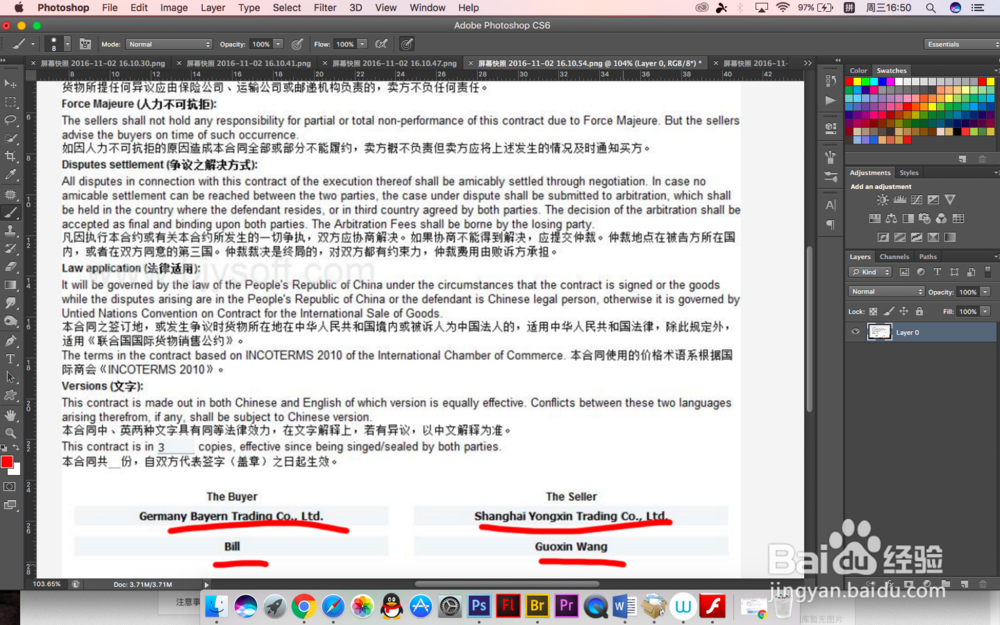The height and width of the screenshot is (625, 1000).
Task: Open the Flow slider dropdown
Action: 362,44
